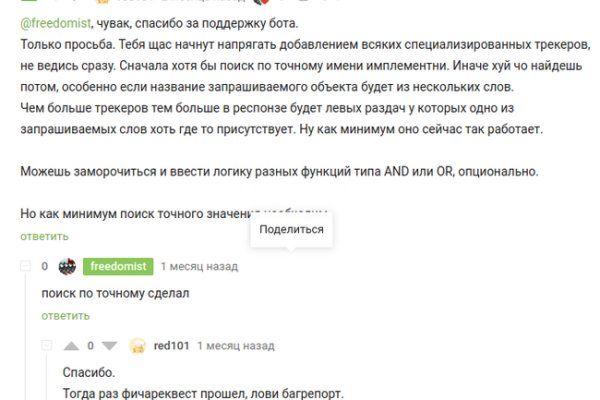This screenshot has width=600, height=400.
Task: Click the text 'поиск по точному сделал'
Action: [115, 294]
